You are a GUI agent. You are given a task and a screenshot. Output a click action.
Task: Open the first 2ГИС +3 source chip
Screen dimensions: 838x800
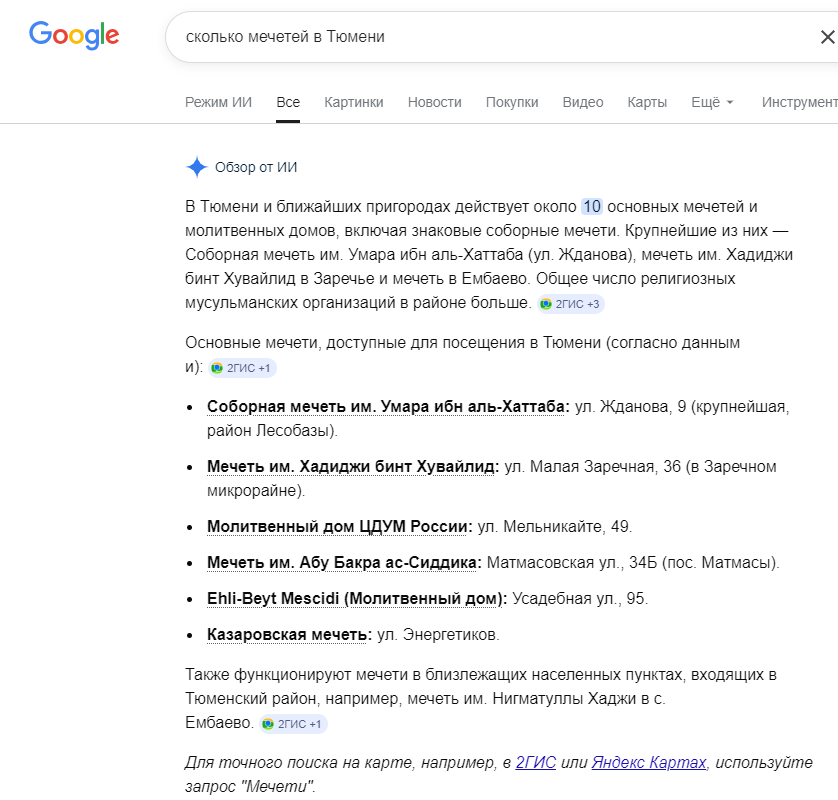tap(571, 304)
